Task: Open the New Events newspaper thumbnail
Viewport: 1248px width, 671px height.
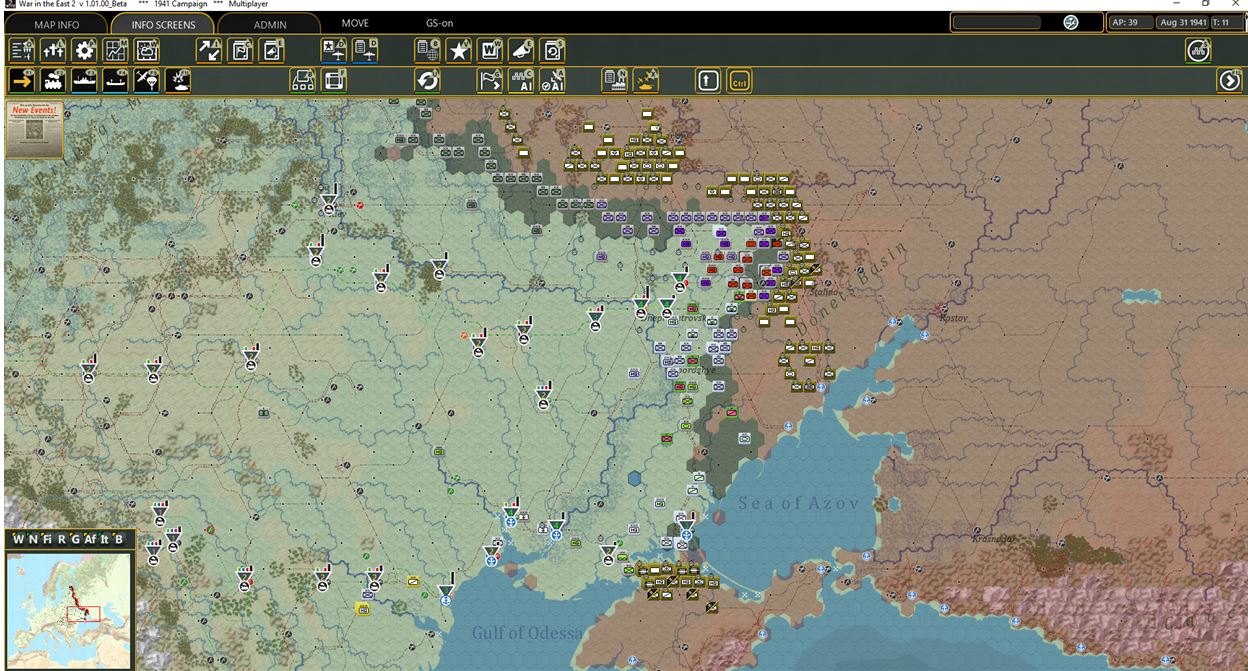Action: click(x=34, y=129)
